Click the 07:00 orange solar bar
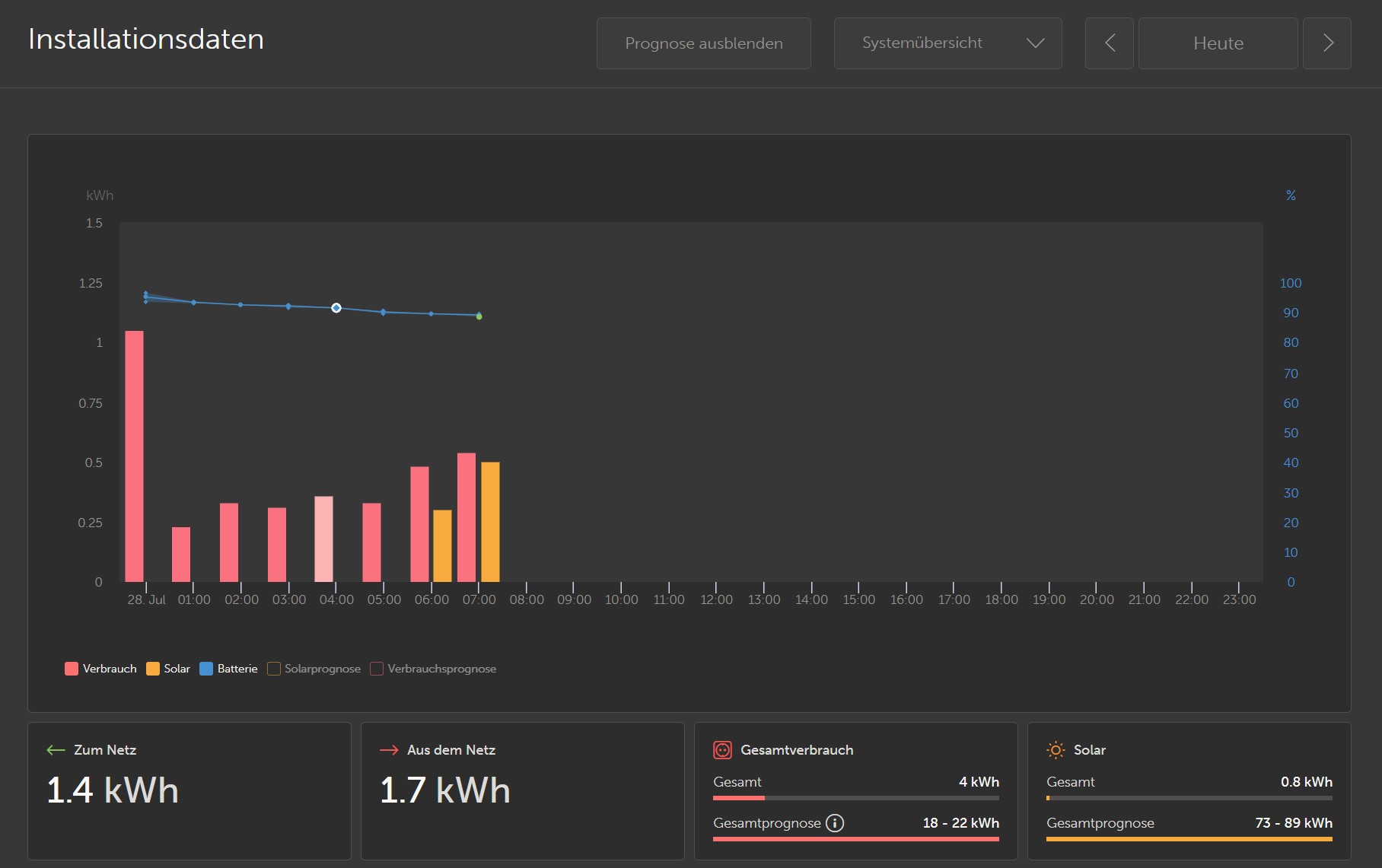This screenshot has height=868, width=1382. (x=491, y=522)
